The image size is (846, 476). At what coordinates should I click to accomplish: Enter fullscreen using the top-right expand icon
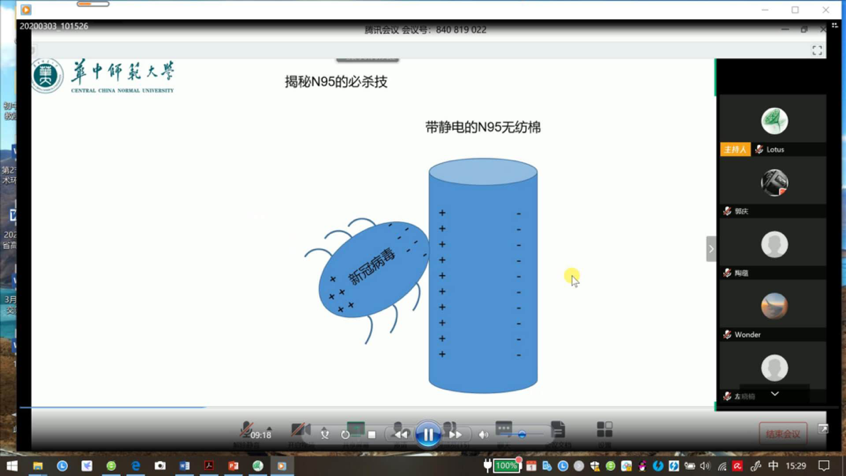(817, 50)
